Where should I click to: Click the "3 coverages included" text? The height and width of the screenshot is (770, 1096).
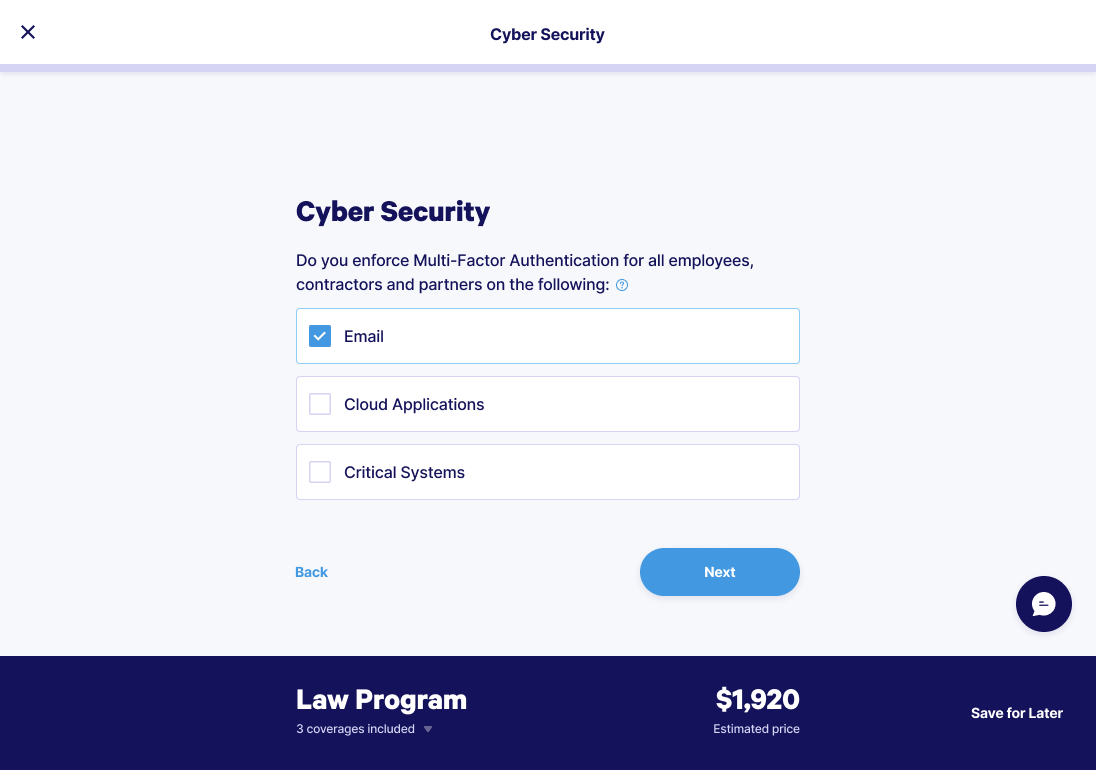355,729
